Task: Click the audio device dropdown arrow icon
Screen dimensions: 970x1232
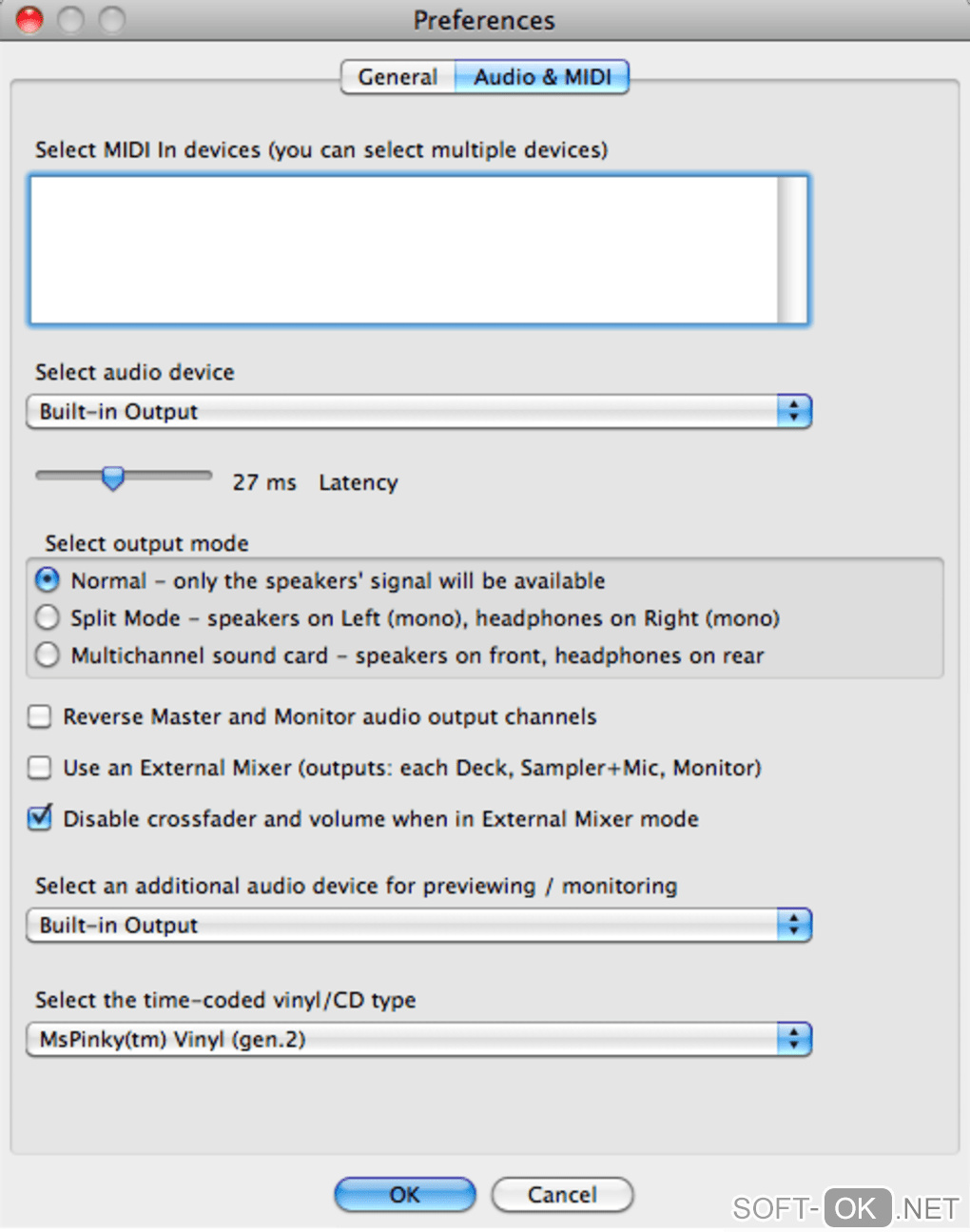Action: point(794,412)
